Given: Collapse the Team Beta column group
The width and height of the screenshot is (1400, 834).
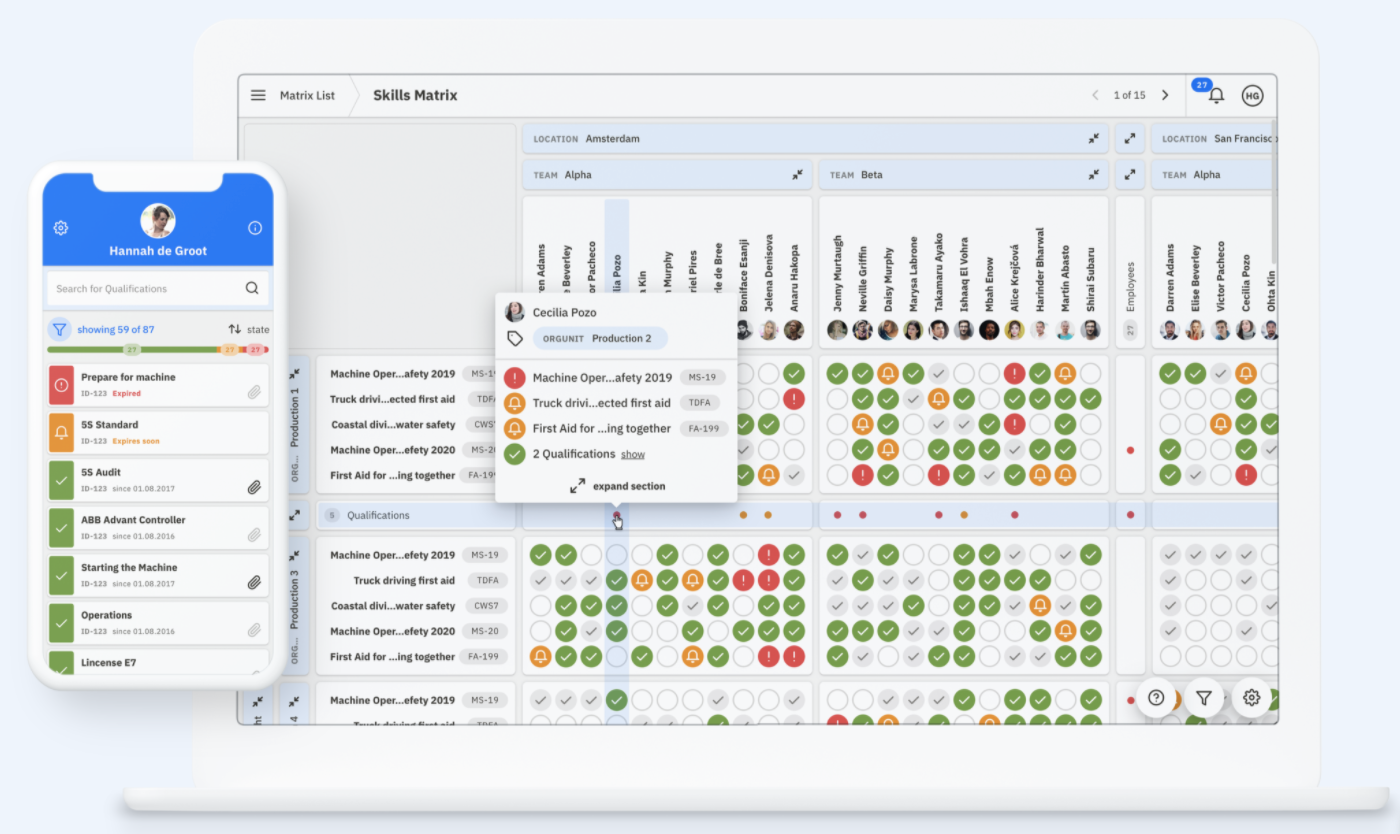Looking at the screenshot, I should [x=1094, y=175].
